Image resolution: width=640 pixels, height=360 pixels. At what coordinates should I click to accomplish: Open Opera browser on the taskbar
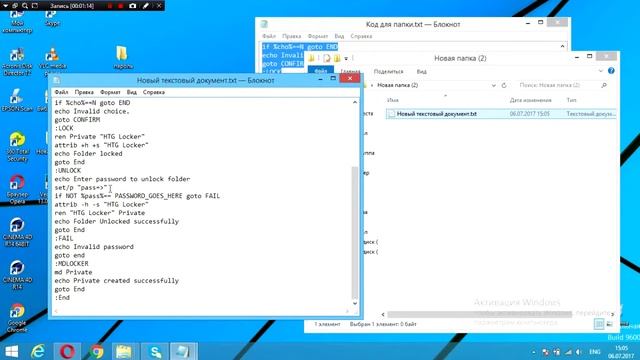[67, 351]
